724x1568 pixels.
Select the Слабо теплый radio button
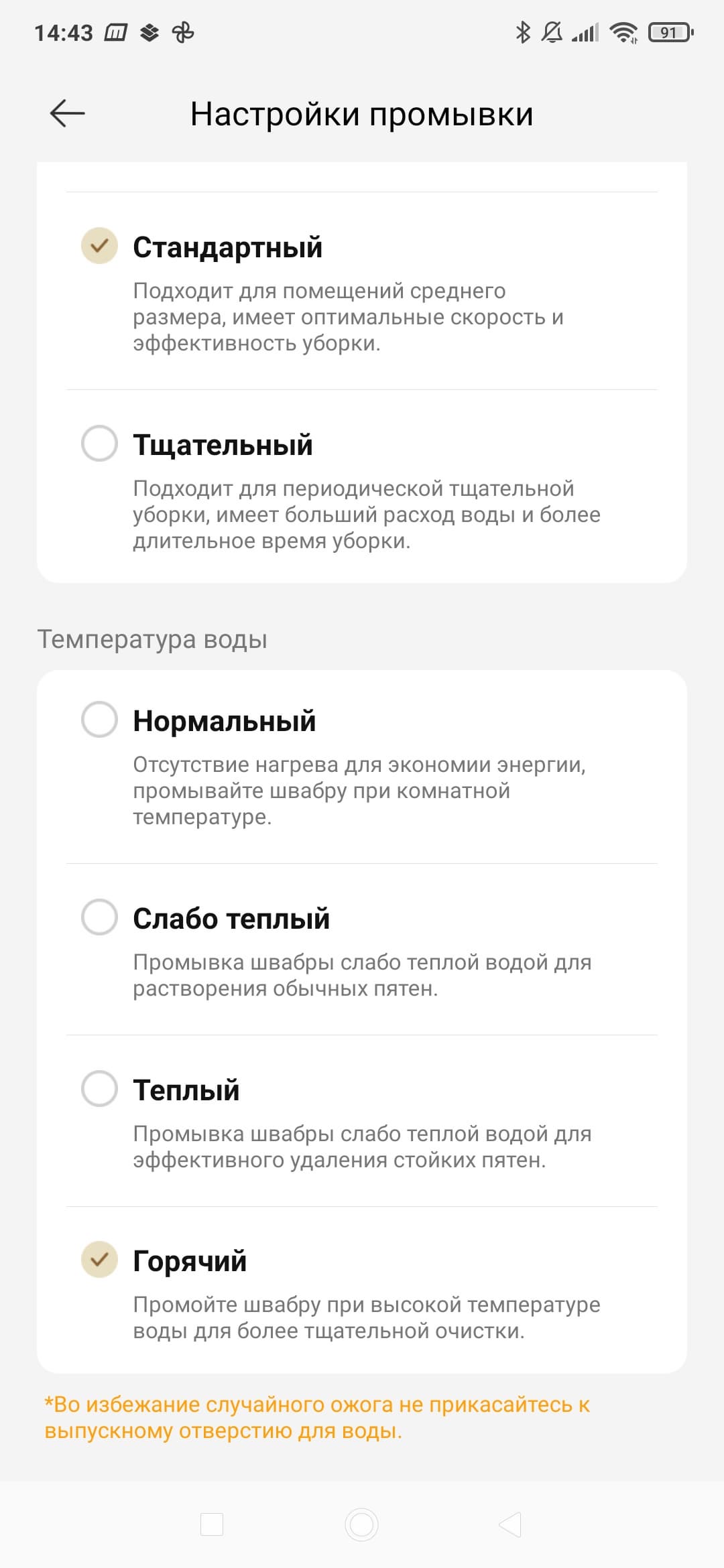pyautogui.click(x=99, y=917)
